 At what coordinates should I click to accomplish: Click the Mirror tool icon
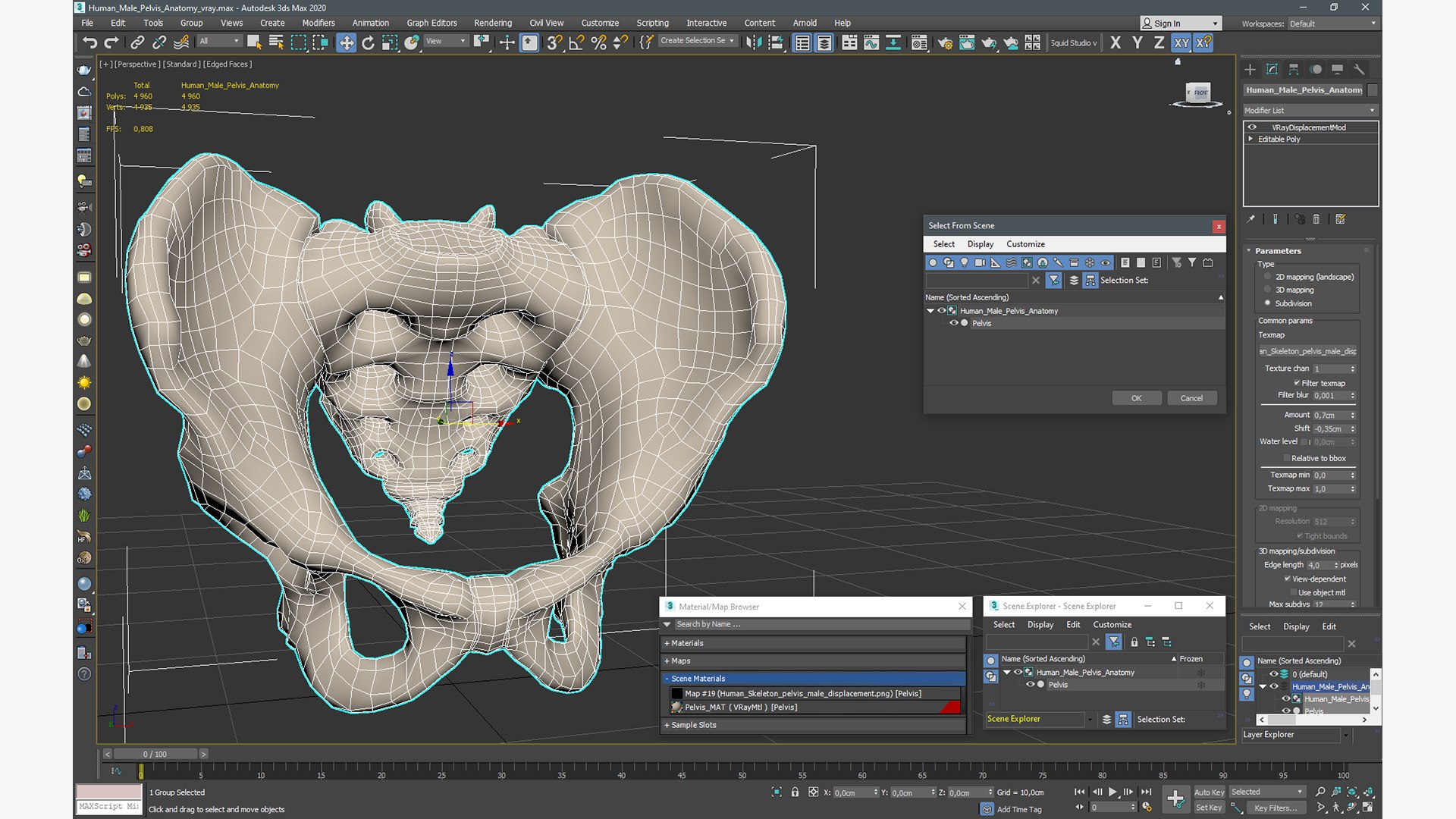pos(753,42)
